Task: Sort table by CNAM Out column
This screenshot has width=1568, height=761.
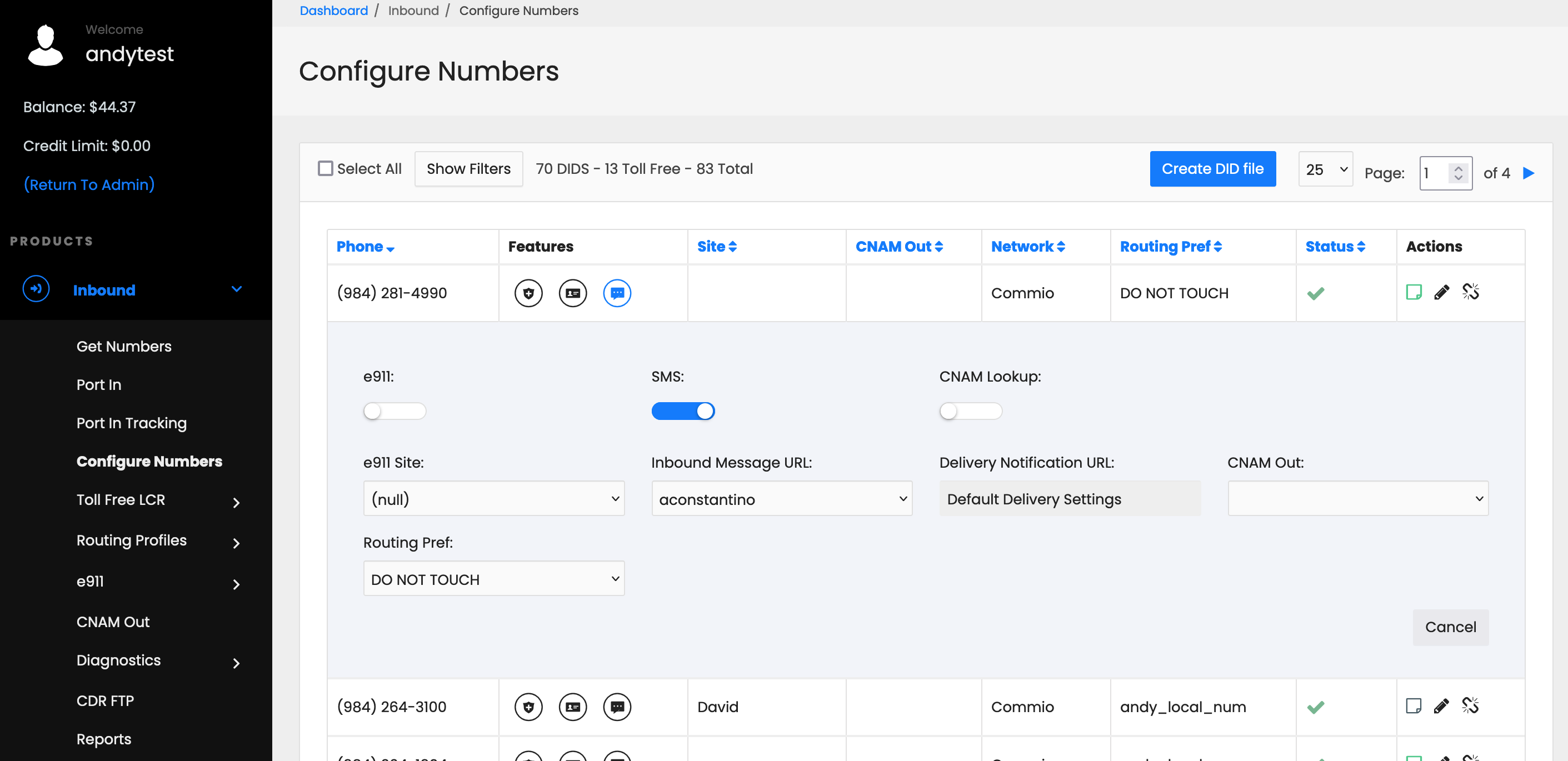Action: click(x=899, y=247)
